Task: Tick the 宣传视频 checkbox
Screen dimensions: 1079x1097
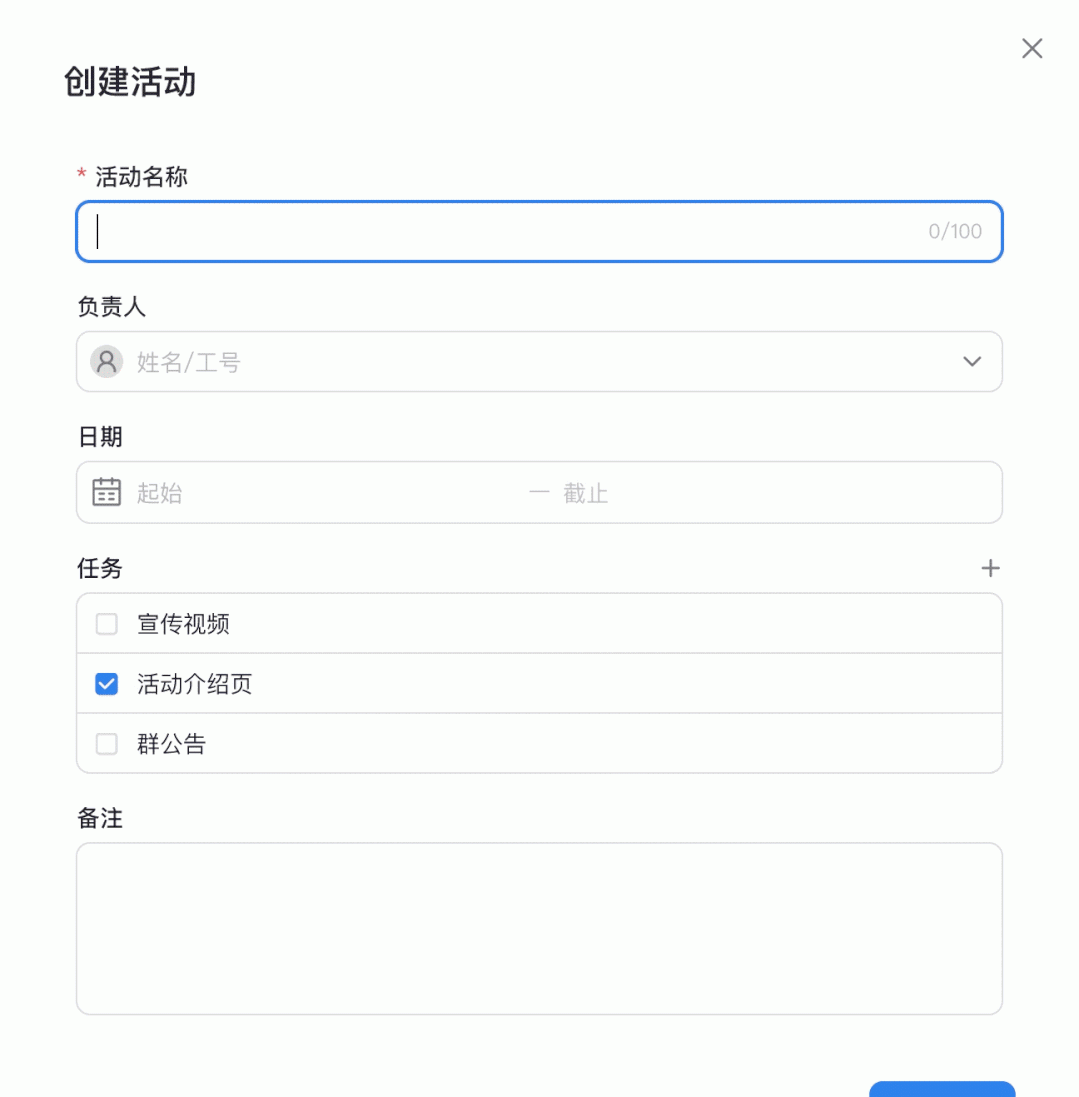Action: (106, 625)
